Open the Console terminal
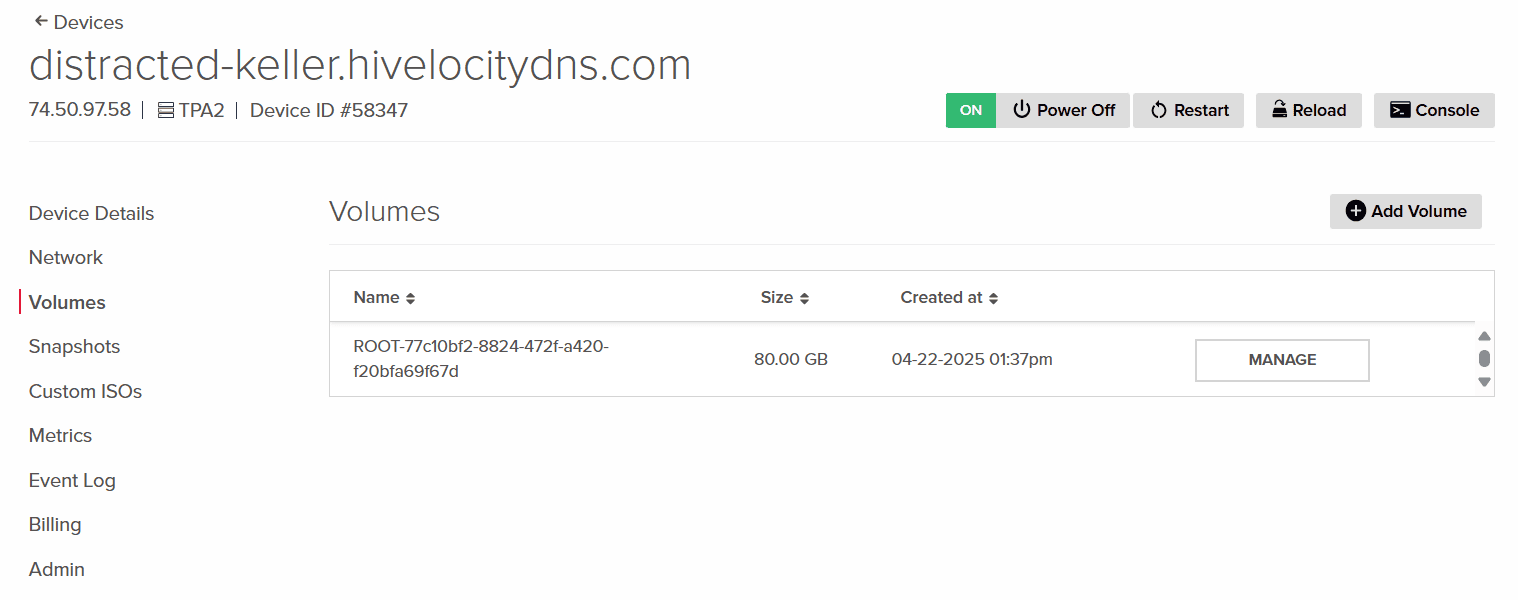 pyautogui.click(x=1434, y=110)
